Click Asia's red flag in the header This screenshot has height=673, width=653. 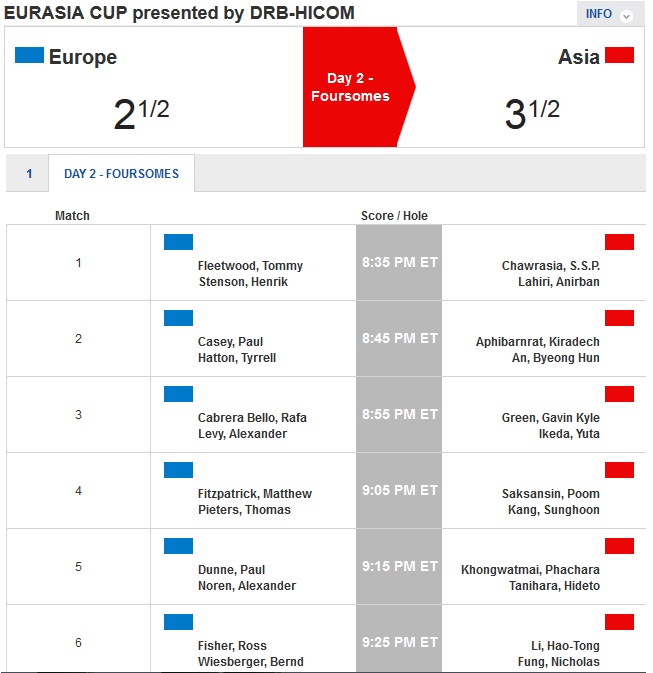pyautogui.click(x=619, y=55)
